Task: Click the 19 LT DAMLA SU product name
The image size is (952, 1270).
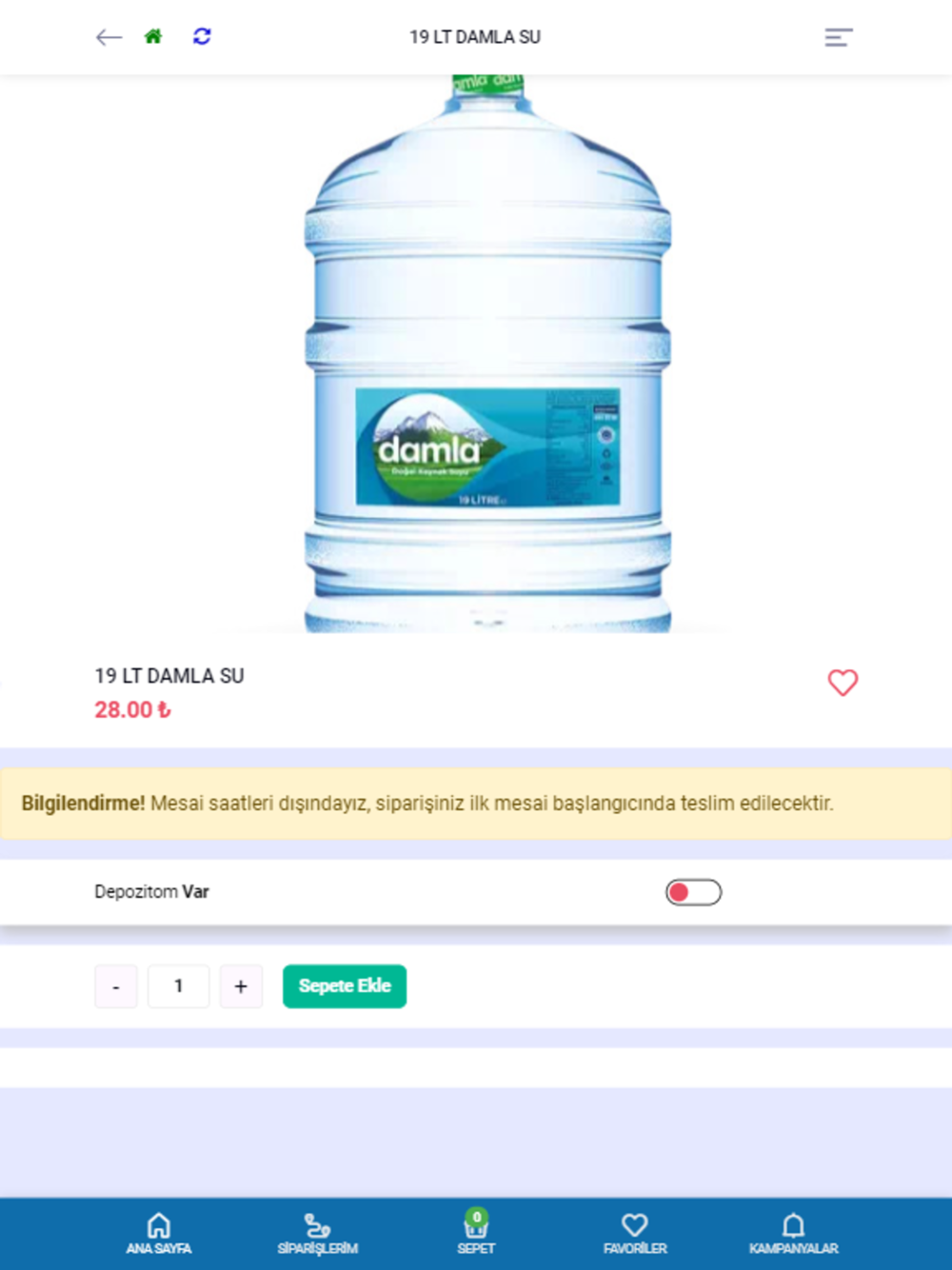Action: [x=169, y=676]
